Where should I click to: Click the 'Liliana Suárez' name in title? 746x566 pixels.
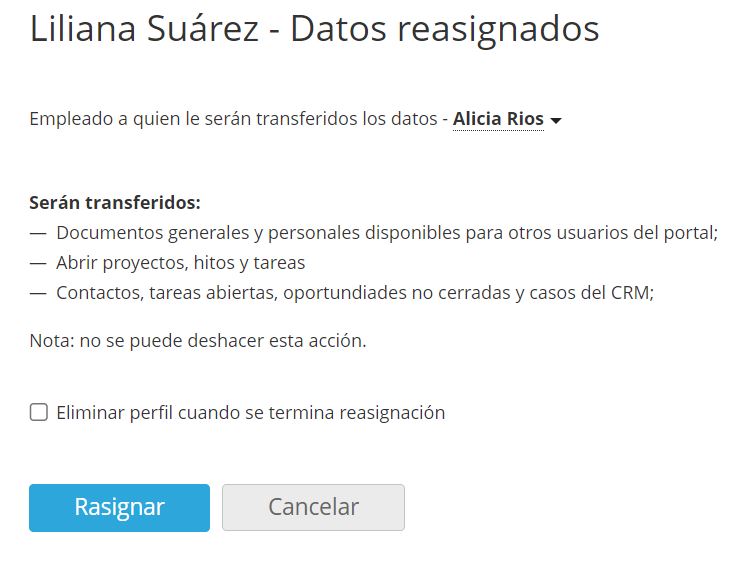pyautogui.click(x=144, y=29)
